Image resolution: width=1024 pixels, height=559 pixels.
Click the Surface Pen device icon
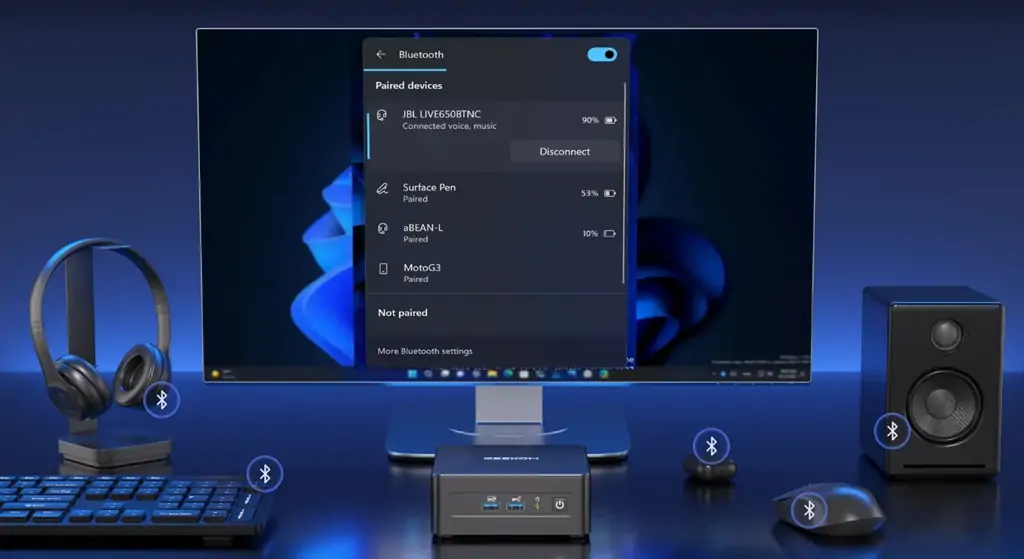click(382, 189)
